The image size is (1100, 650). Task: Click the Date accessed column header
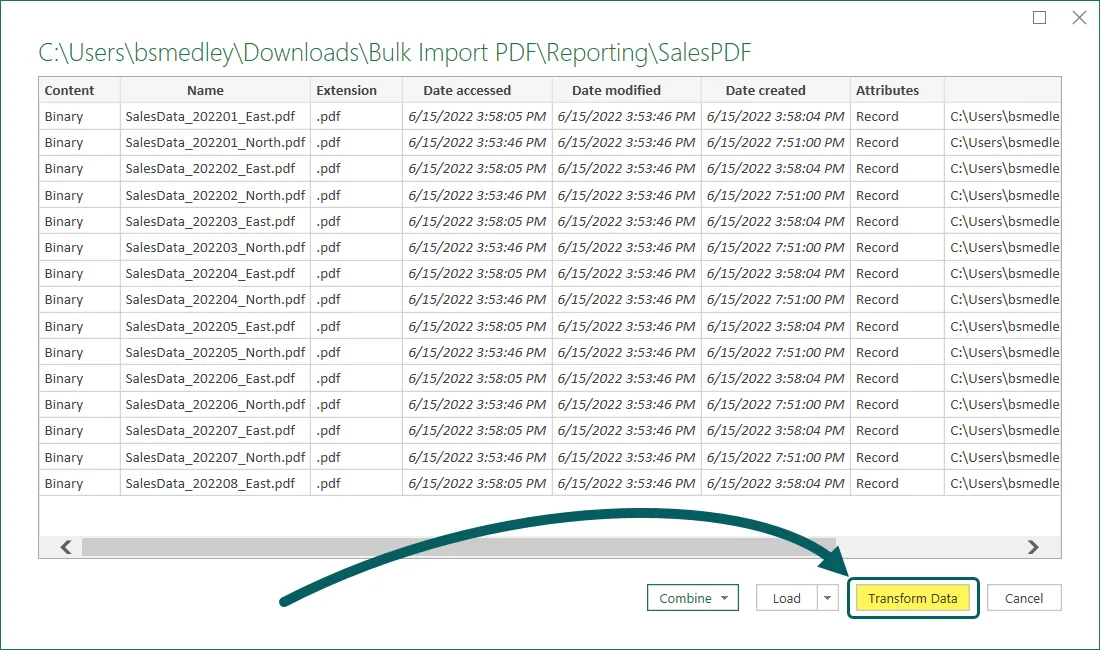467,90
